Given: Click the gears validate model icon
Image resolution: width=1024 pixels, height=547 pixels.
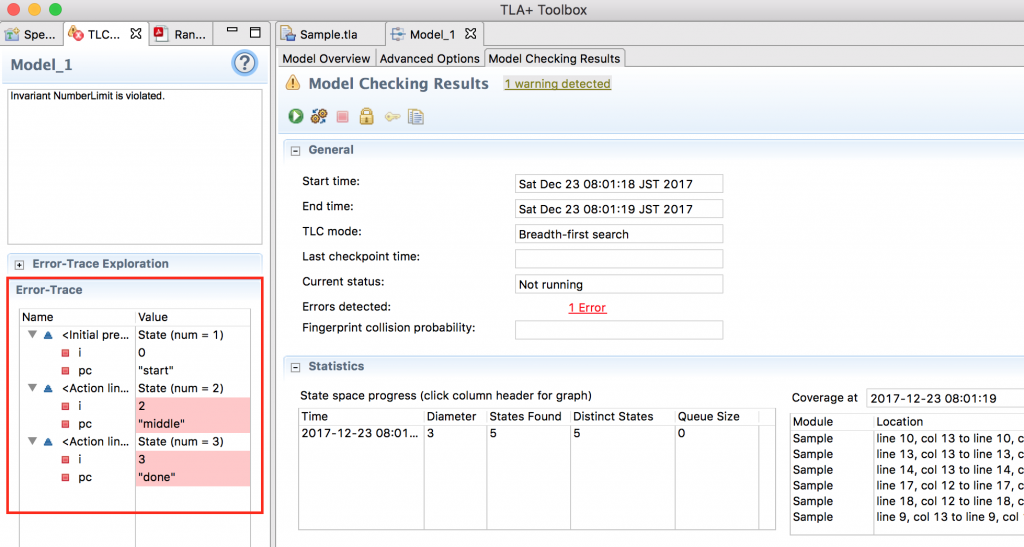Looking at the screenshot, I should point(319,116).
